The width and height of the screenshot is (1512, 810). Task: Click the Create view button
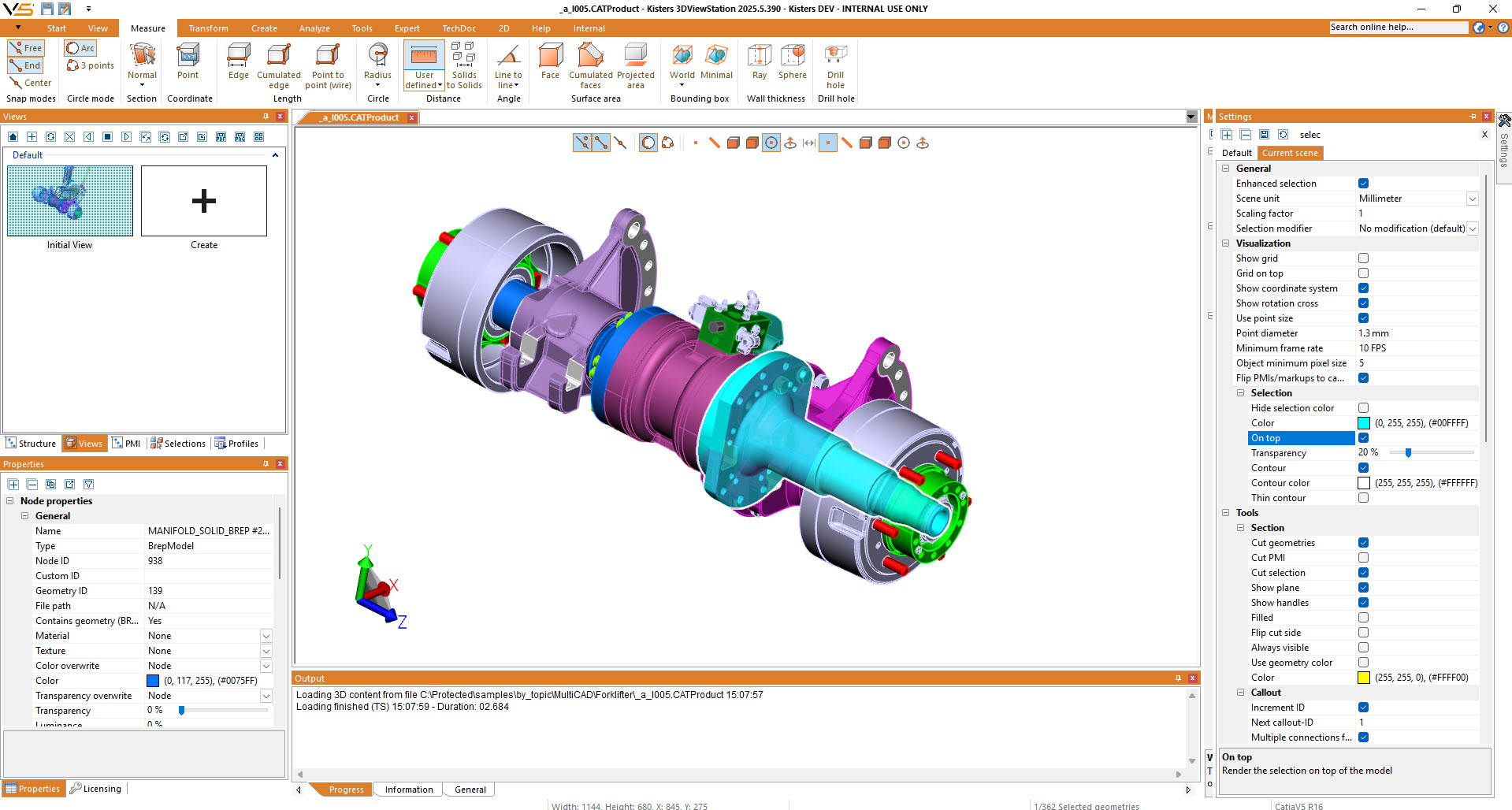point(203,202)
